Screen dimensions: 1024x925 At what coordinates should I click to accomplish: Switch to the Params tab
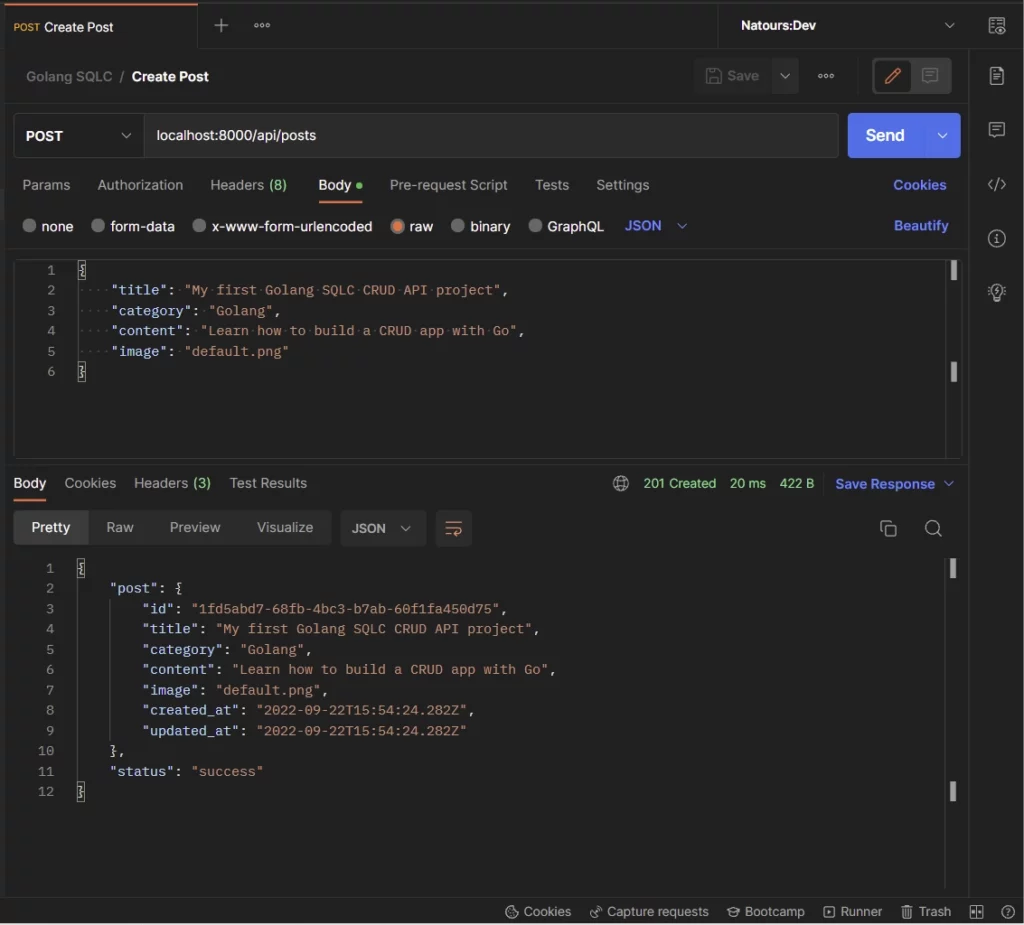46,185
